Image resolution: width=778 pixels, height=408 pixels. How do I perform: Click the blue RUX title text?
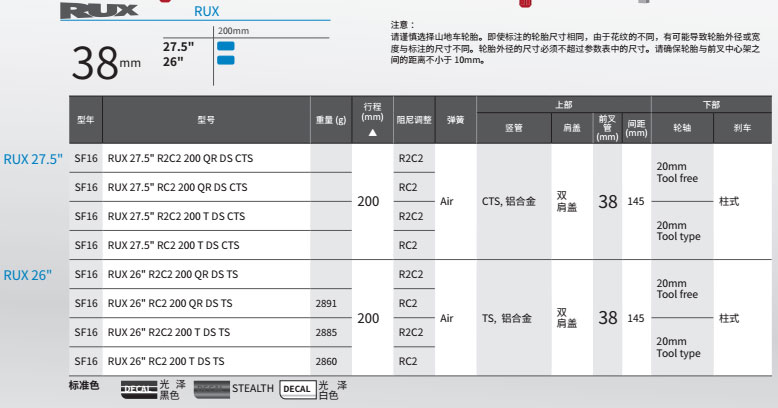[x=206, y=11]
